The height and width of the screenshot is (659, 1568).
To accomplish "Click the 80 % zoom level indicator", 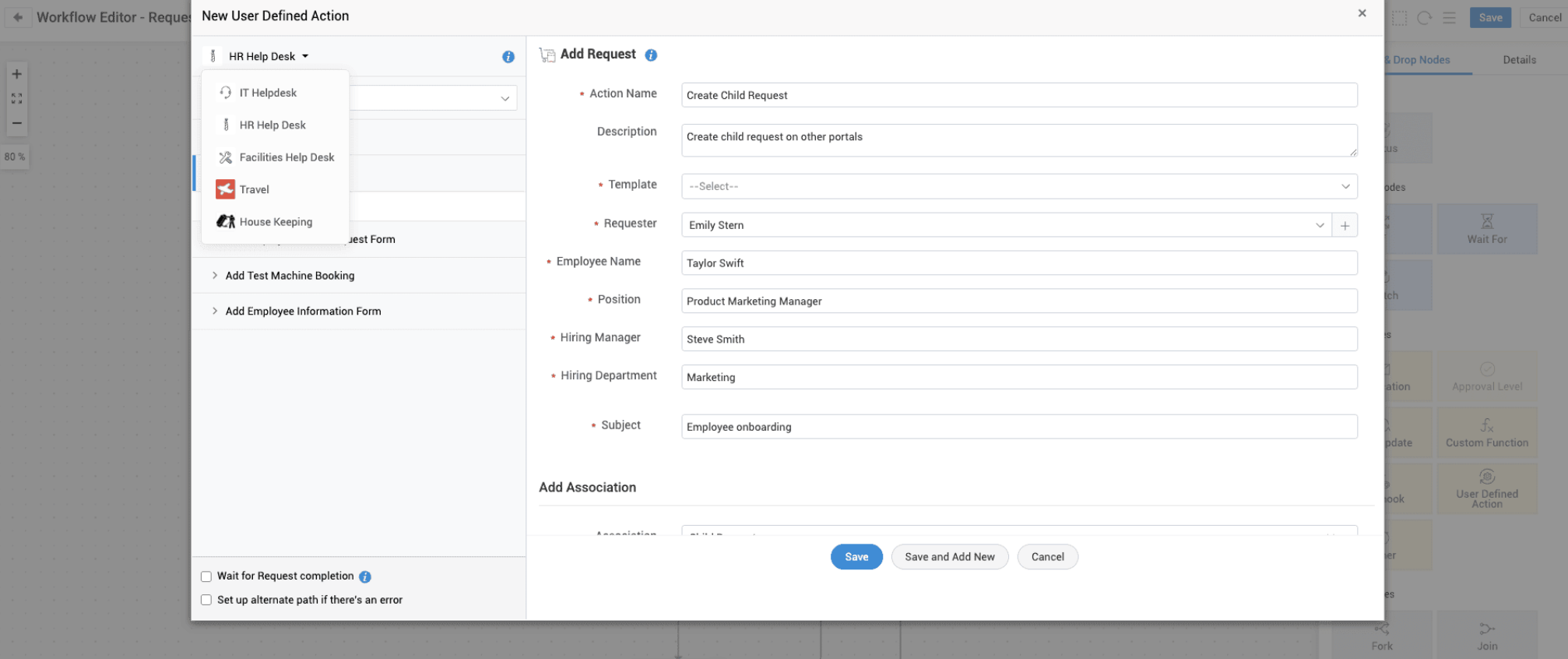I will point(15,157).
